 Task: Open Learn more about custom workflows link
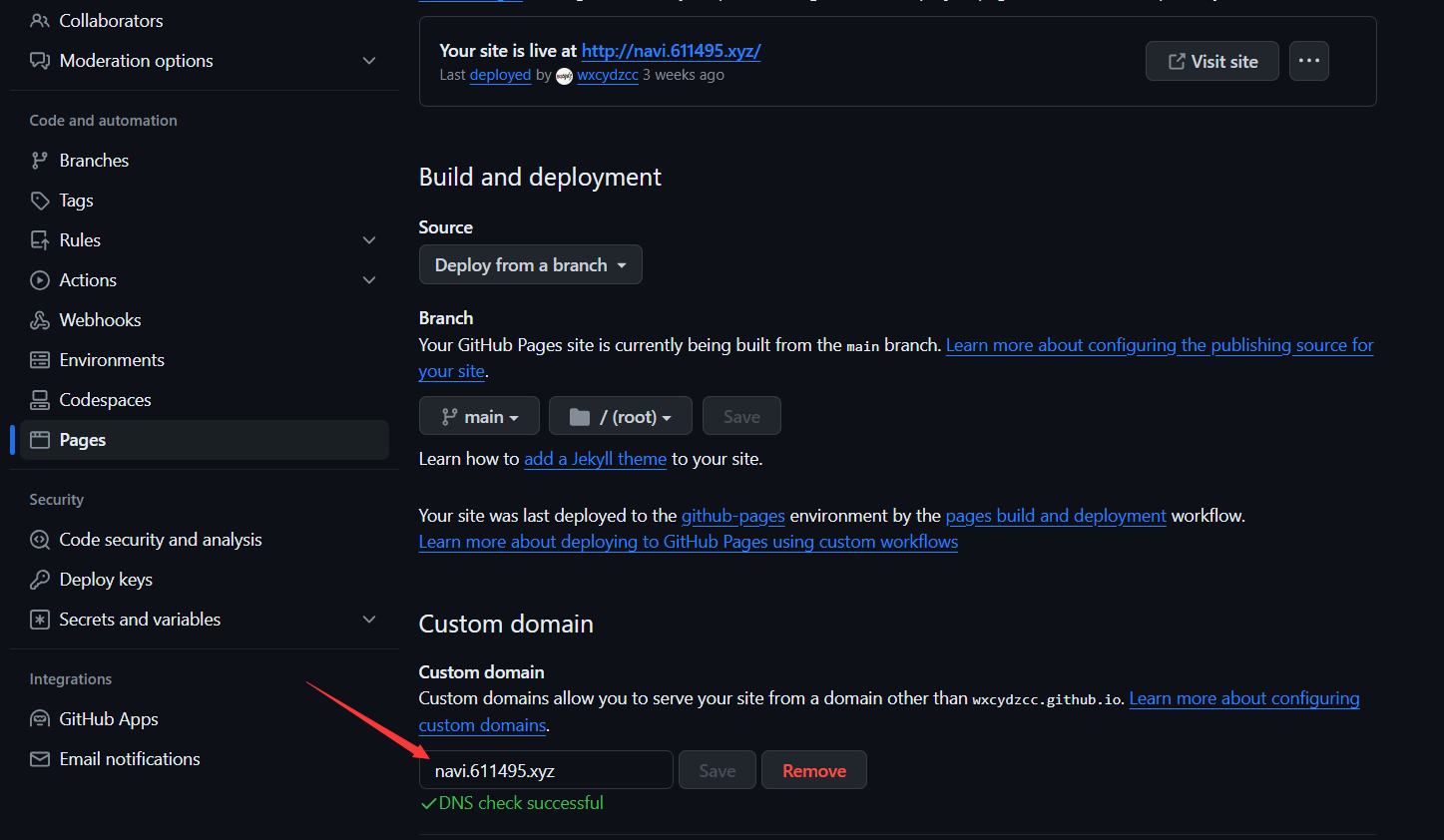pyautogui.click(x=689, y=542)
